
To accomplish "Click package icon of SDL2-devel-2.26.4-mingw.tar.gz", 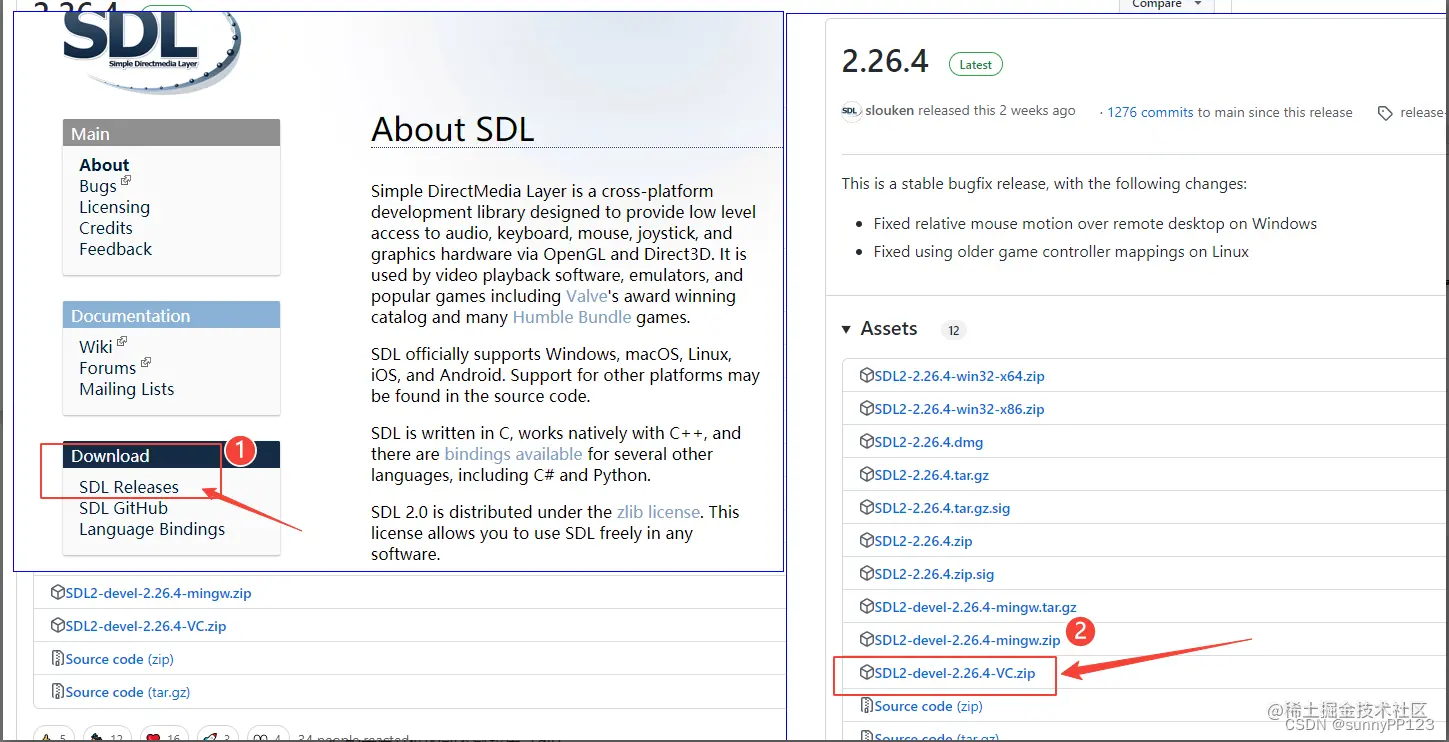I will [867, 607].
